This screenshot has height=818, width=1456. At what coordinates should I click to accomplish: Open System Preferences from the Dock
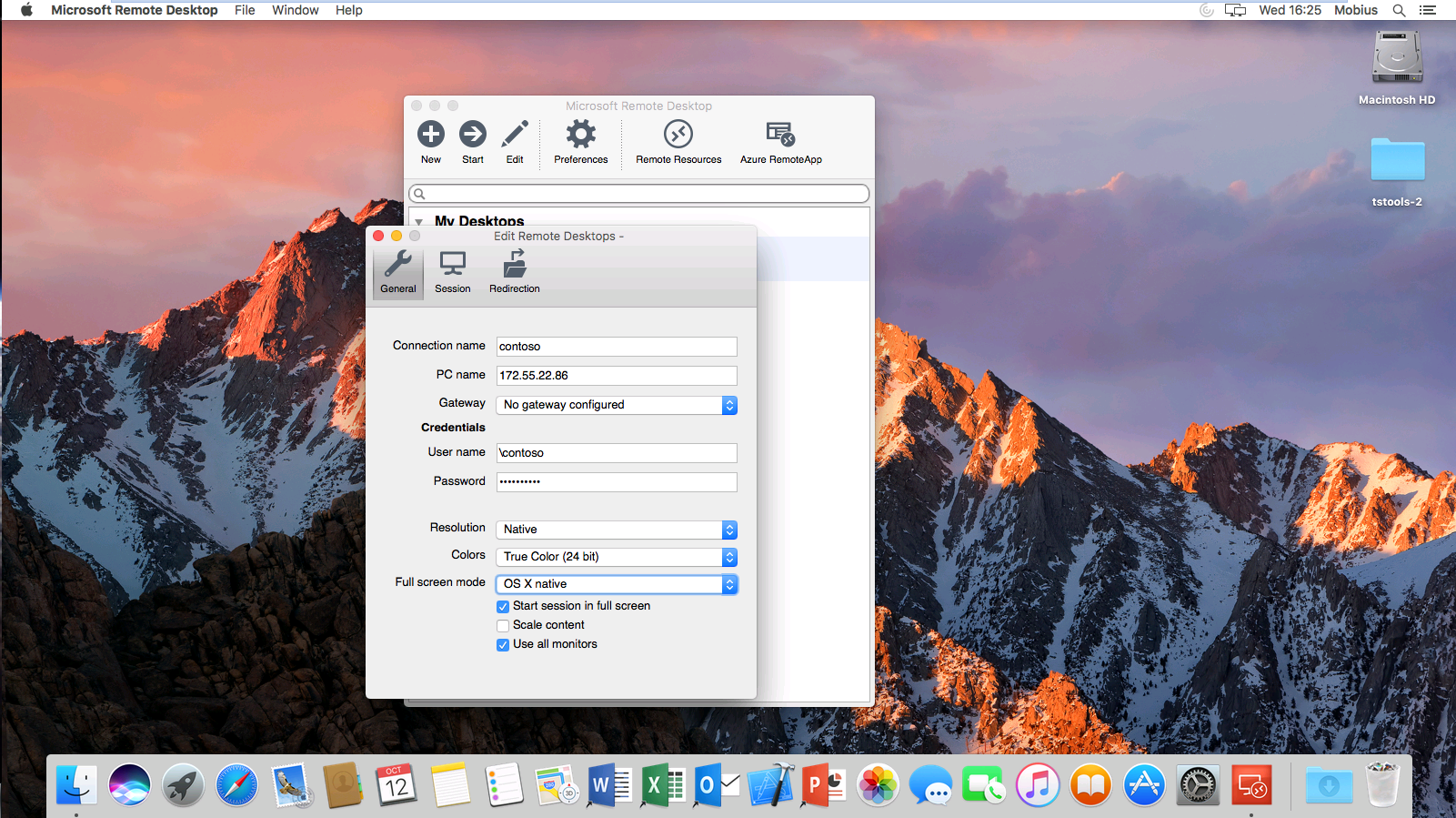[x=1198, y=784]
